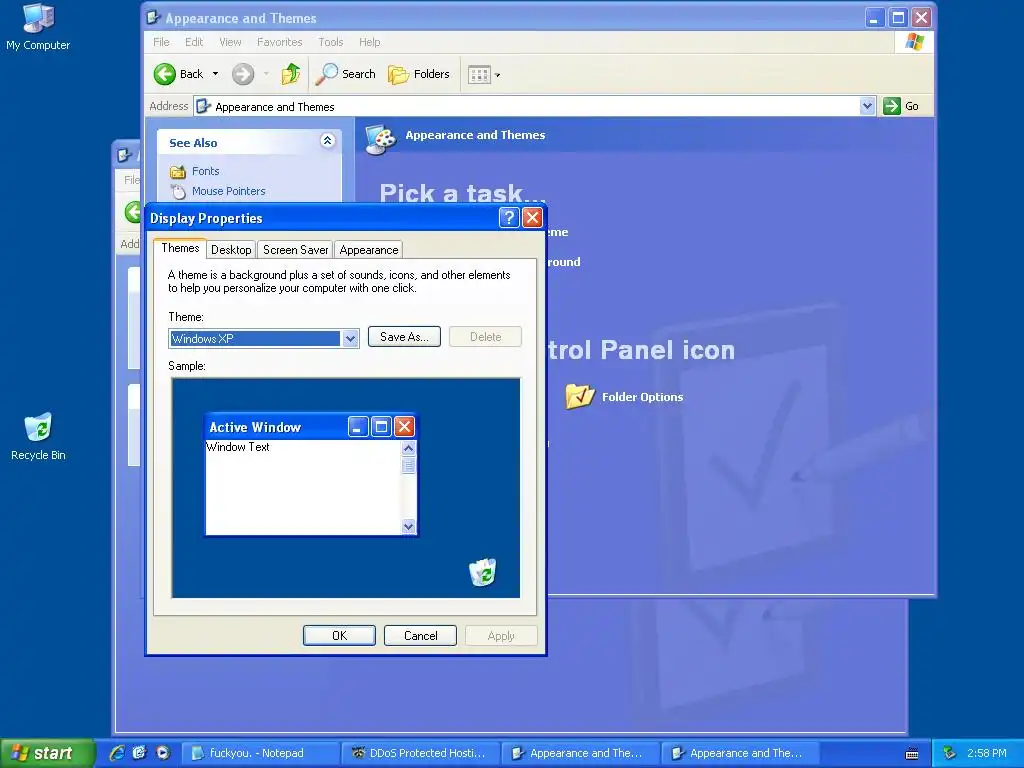Open the Tools menu
Viewport: 1024px width, 768px height.
point(330,42)
